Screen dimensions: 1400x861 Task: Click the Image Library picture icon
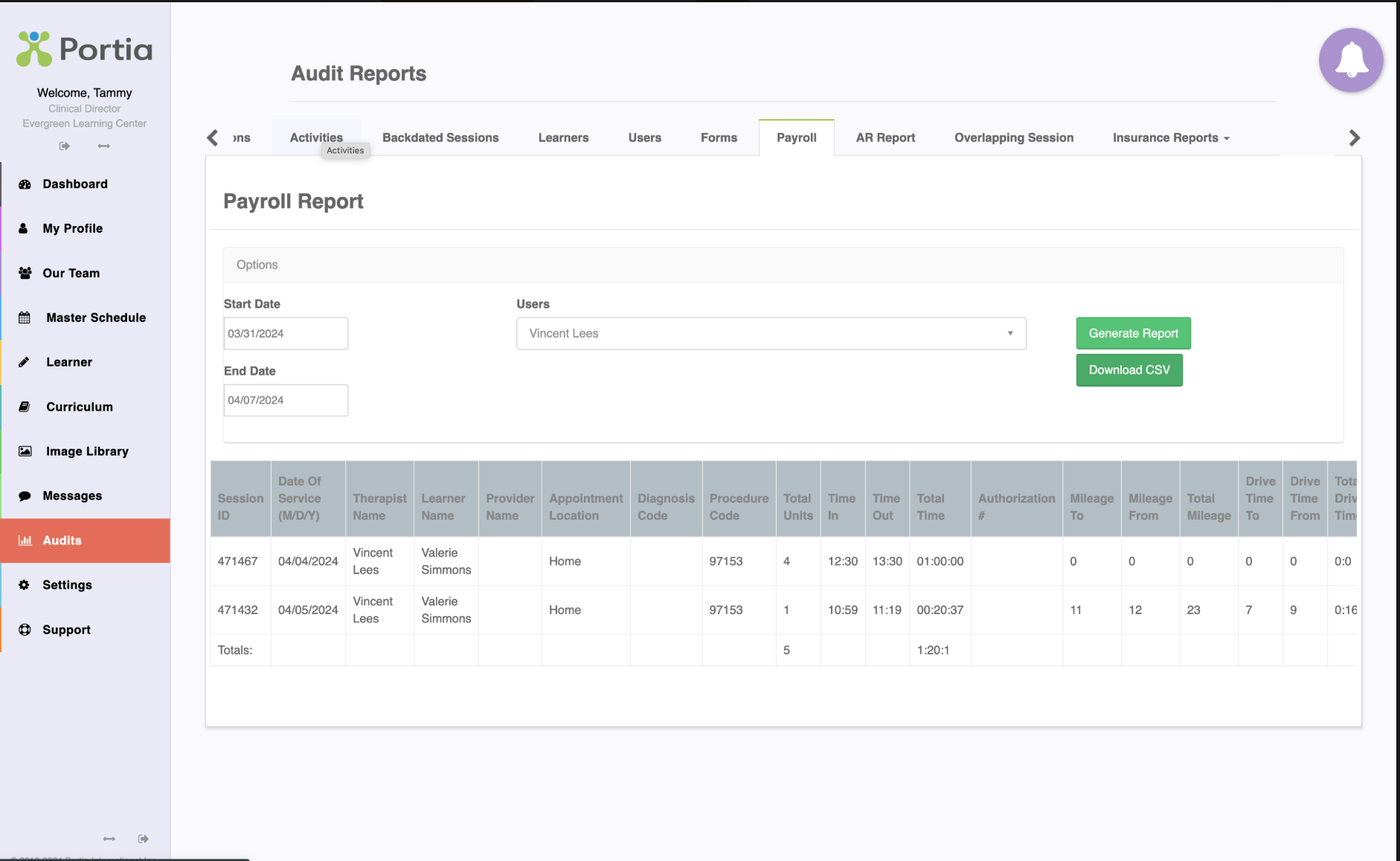tap(25, 451)
